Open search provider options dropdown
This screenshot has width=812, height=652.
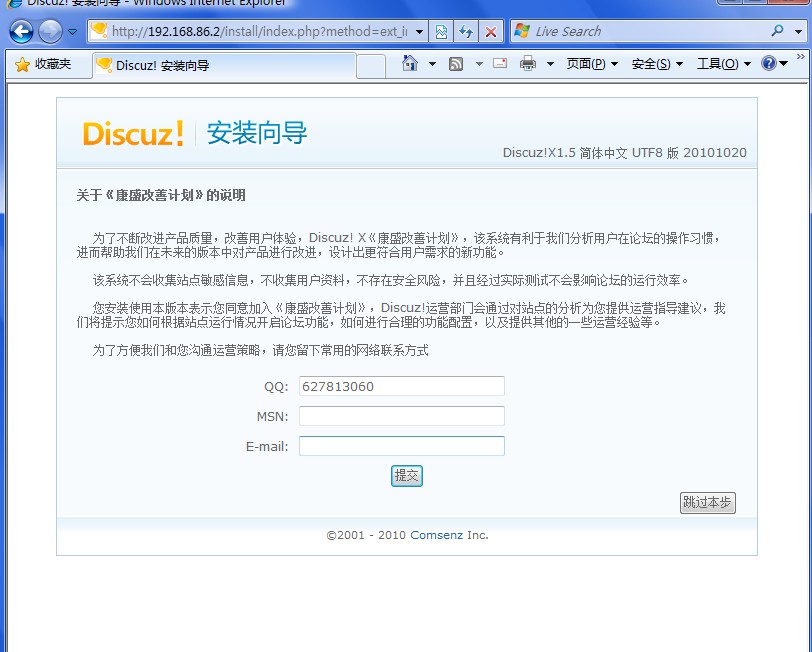click(x=798, y=32)
